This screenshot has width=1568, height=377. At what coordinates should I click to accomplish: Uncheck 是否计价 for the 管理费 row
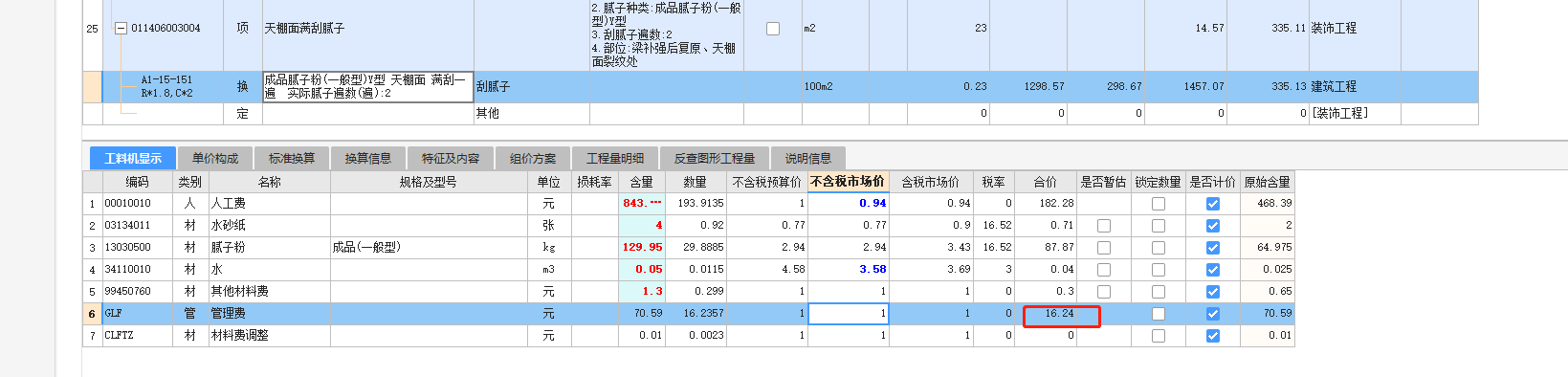tap(1213, 314)
